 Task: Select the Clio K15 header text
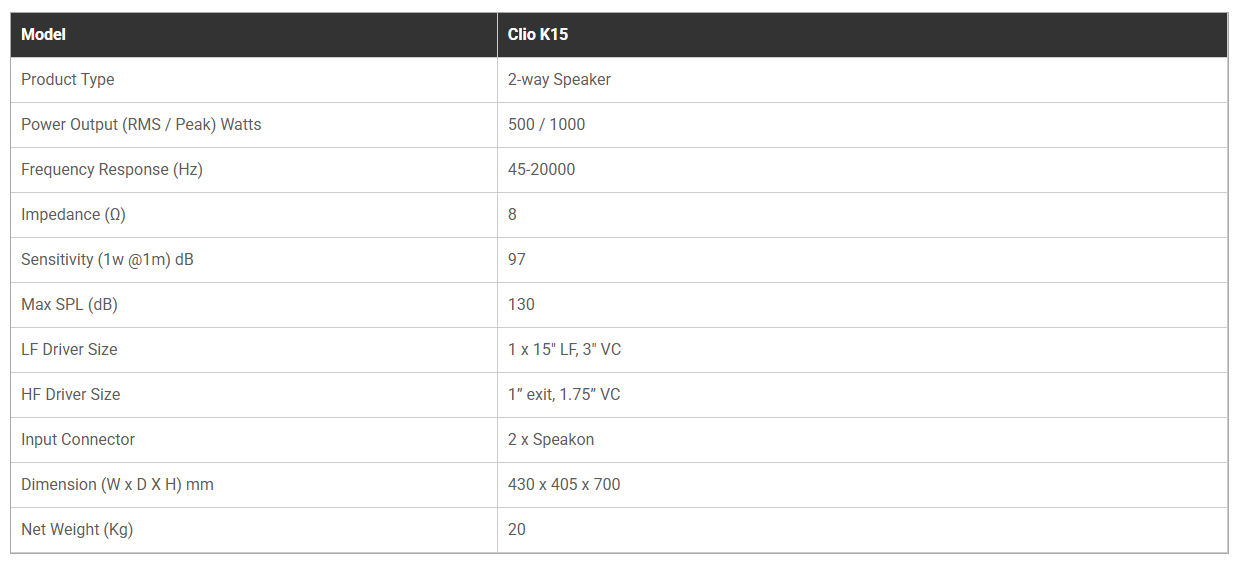(x=538, y=35)
